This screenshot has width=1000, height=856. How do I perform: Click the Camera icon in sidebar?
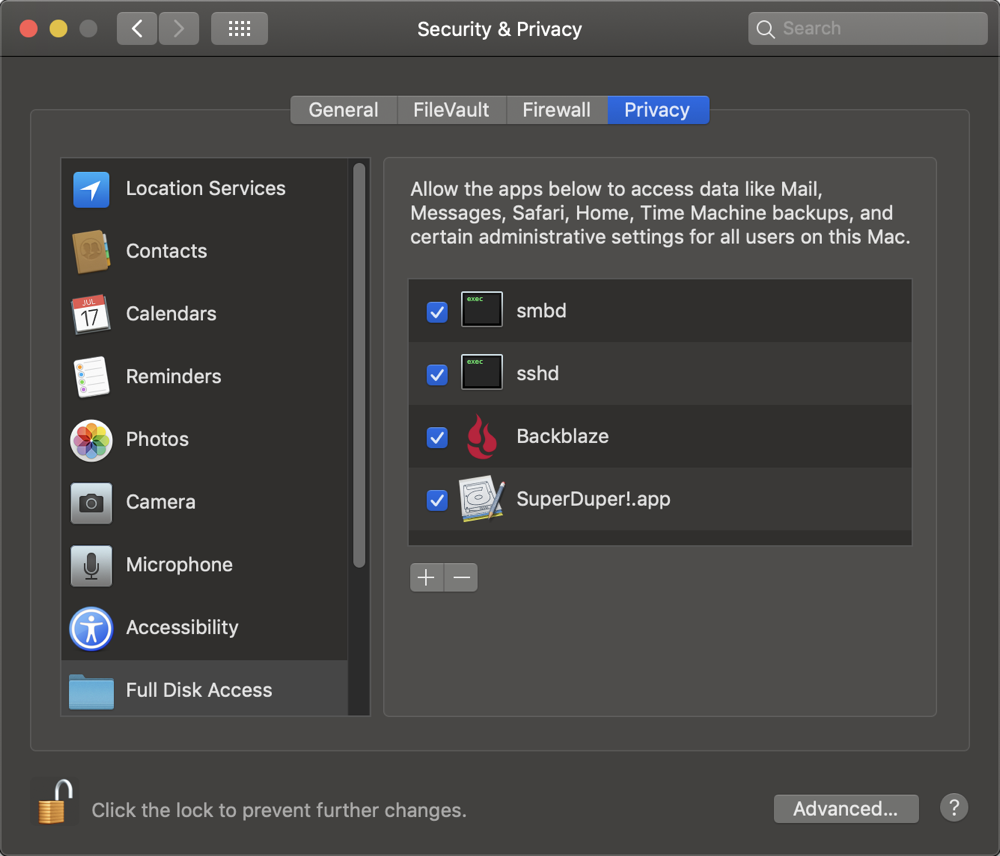coord(91,503)
